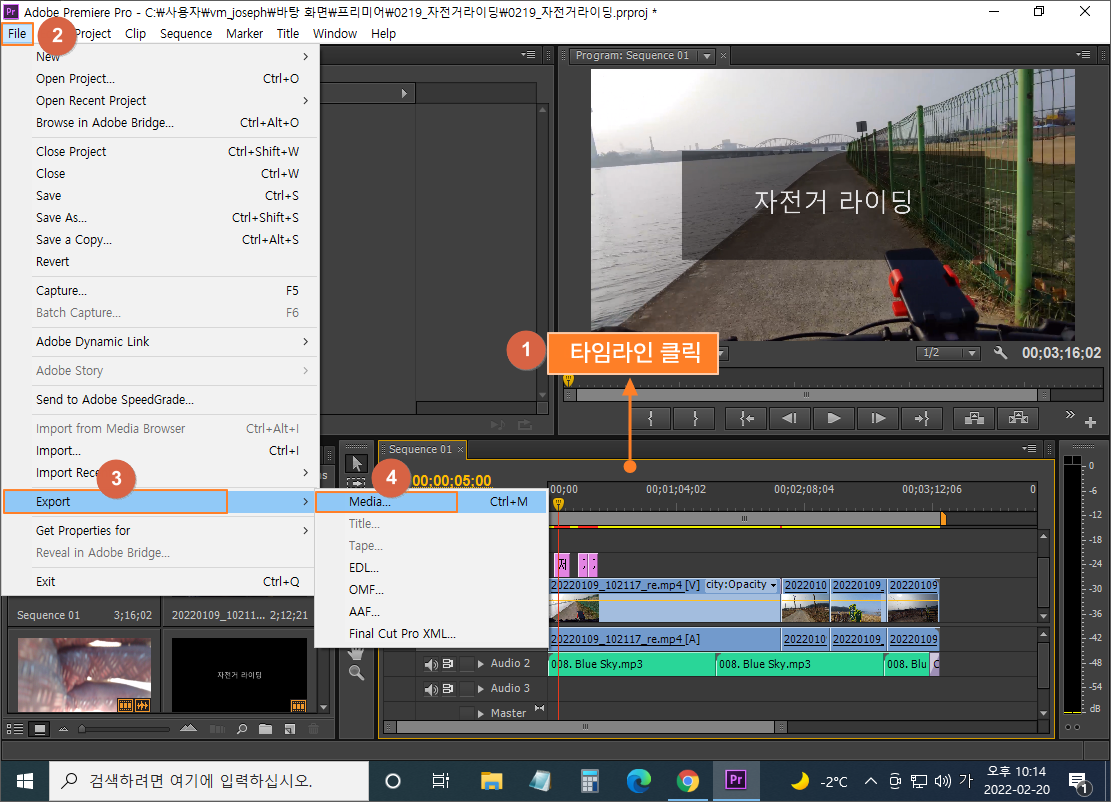Select the Zoom magnifier tool
1111x802 pixels.
coord(356,673)
